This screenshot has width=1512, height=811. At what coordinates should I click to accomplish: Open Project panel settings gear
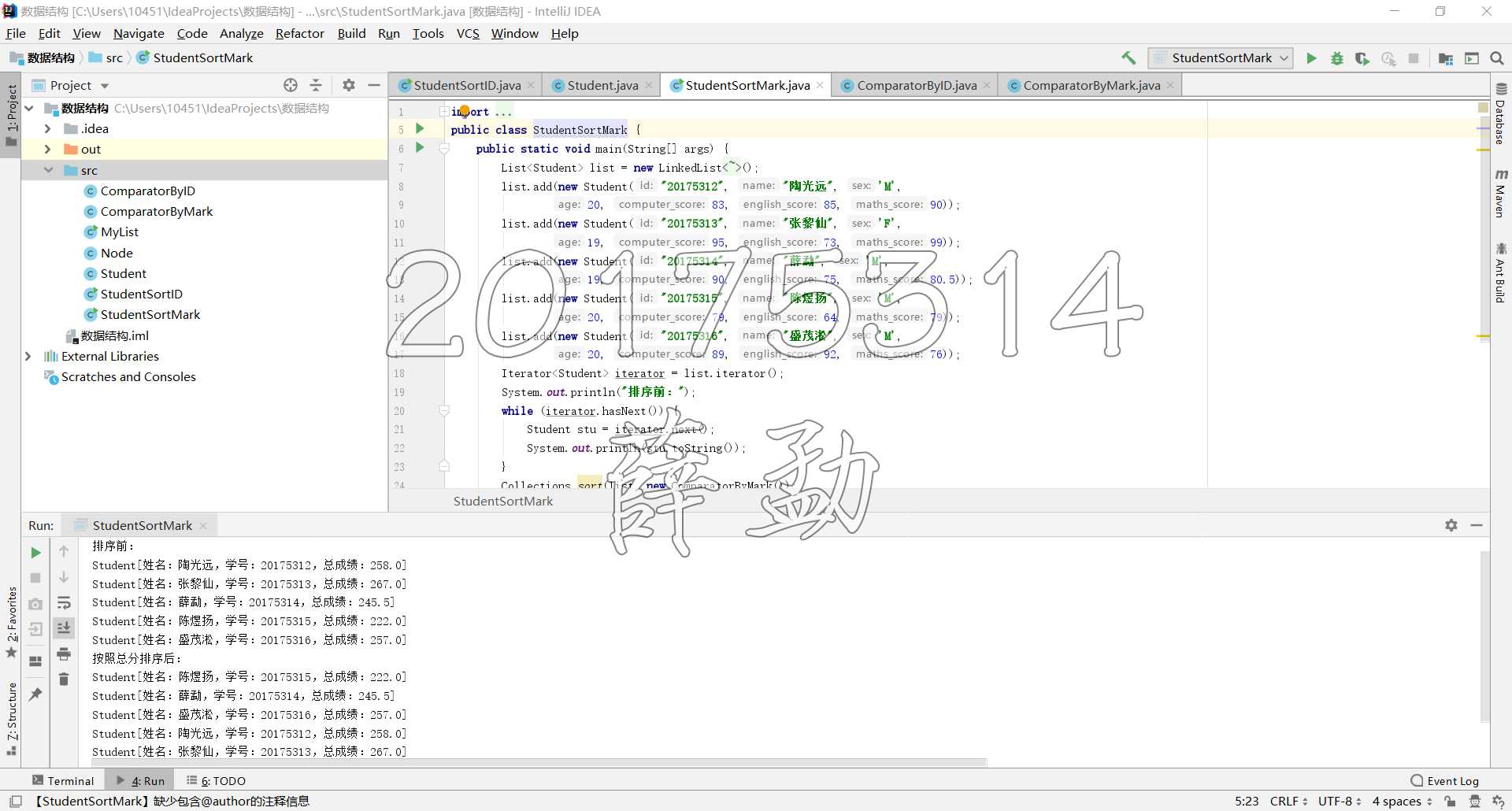[349, 85]
